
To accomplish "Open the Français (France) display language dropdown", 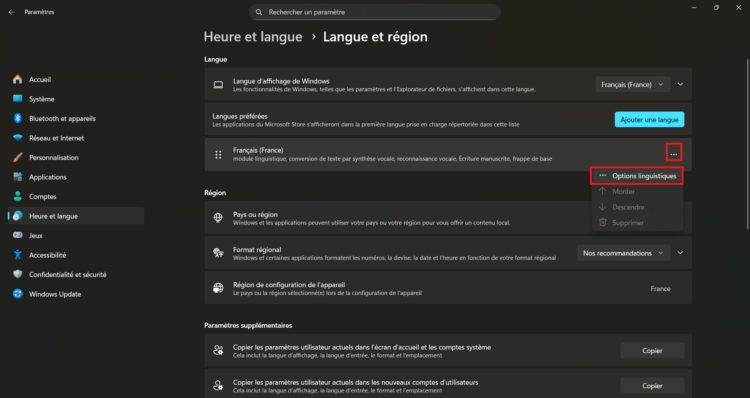I will click(x=632, y=84).
